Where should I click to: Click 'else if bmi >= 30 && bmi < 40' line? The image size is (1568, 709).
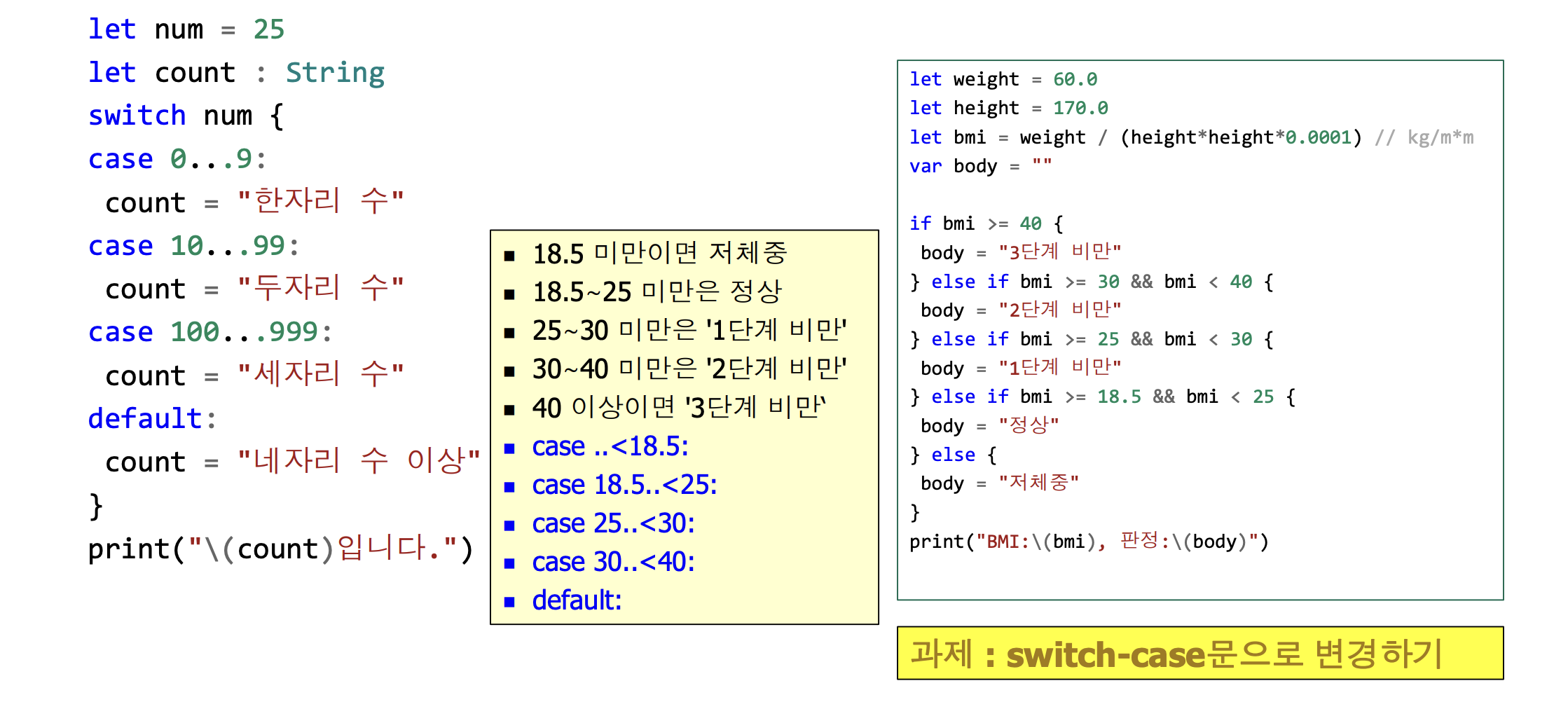click(x=1092, y=282)
